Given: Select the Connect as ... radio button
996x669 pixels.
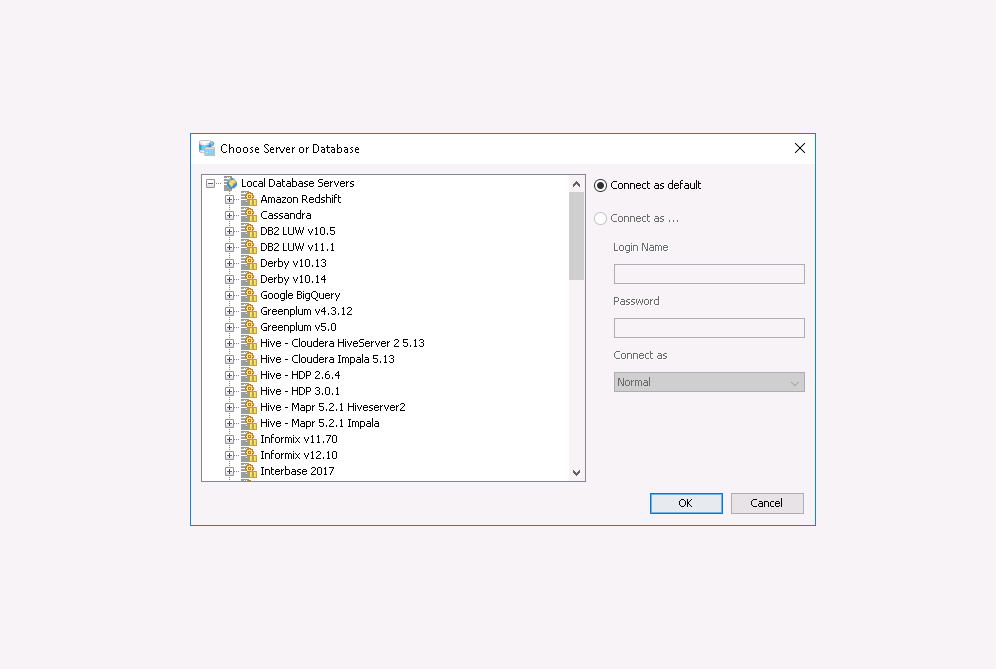Looking at the screenshot, I should click(x=600, y=219).
